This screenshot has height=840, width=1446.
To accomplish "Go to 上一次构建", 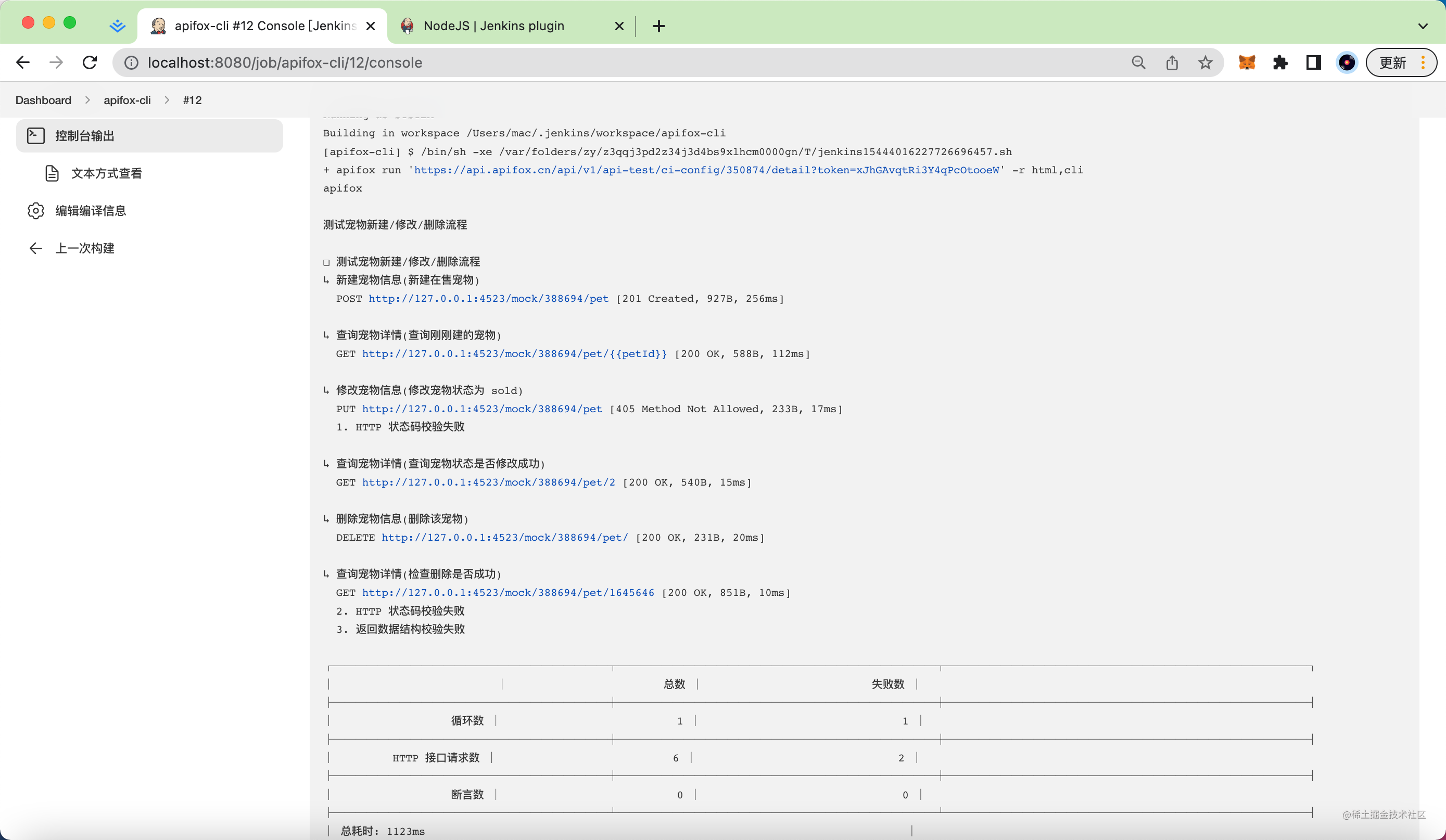I will click(x=84, y=248).
